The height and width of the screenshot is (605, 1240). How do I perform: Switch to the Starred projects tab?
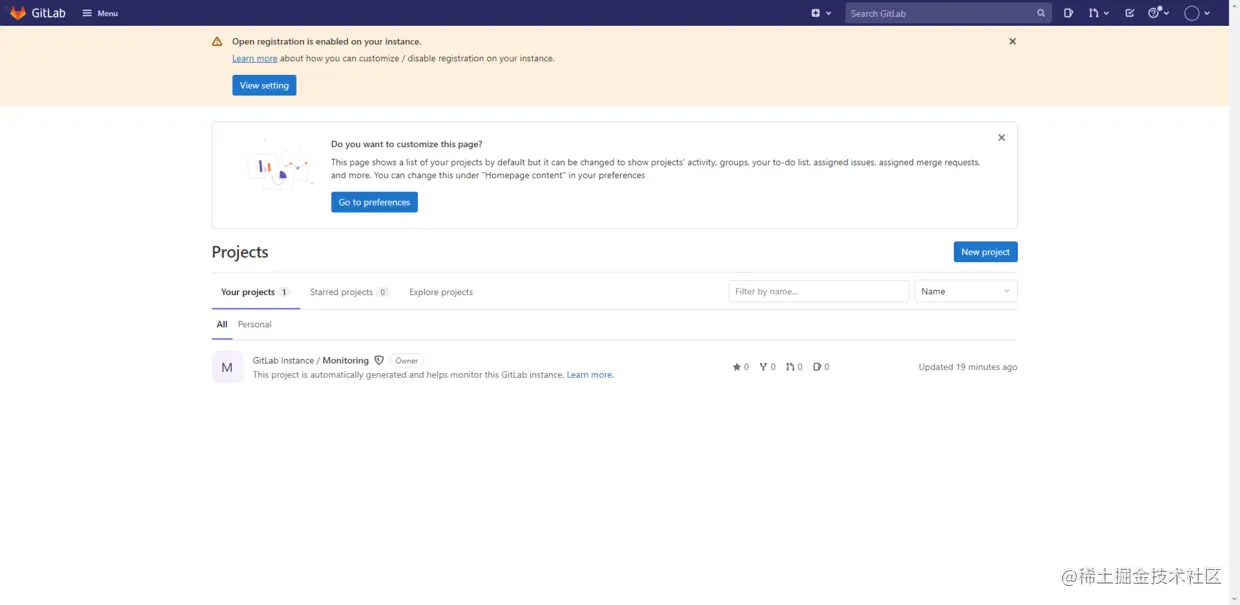[349, 292]
